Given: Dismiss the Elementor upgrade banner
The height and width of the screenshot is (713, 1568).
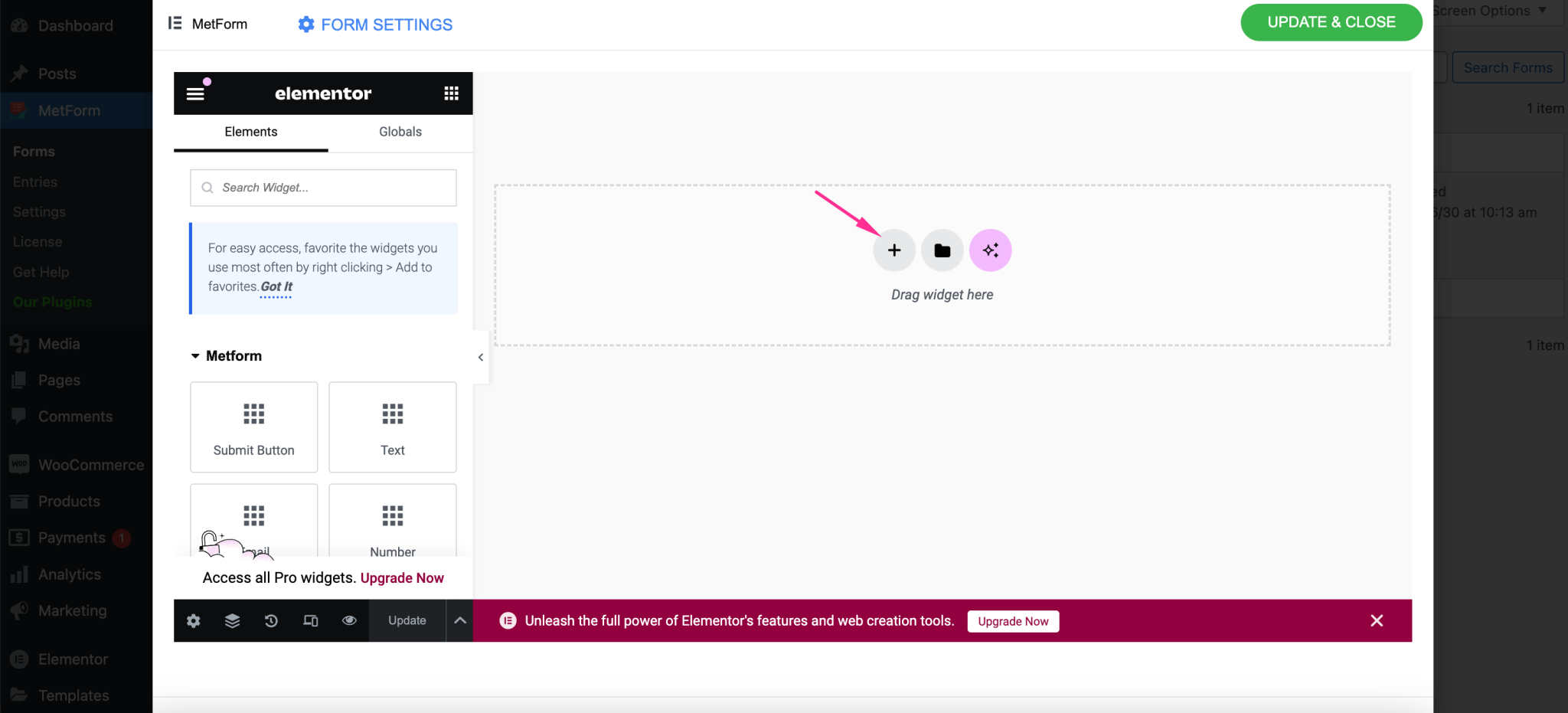Looking at the screenshot, I should 1376,621.
